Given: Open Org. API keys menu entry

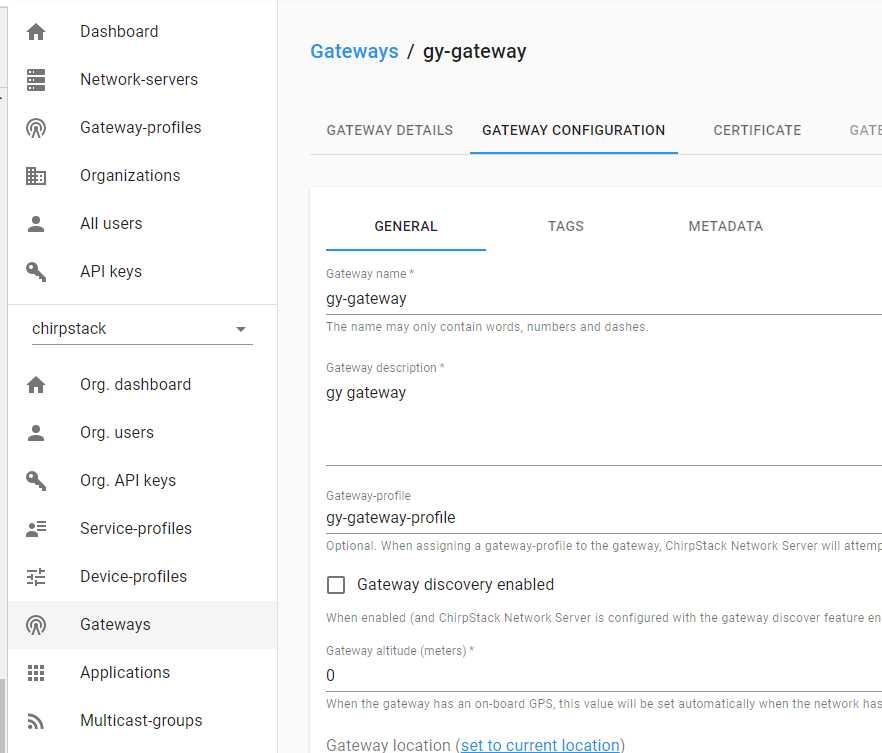Looking at the screenshot, I should [x=142, y=481].
